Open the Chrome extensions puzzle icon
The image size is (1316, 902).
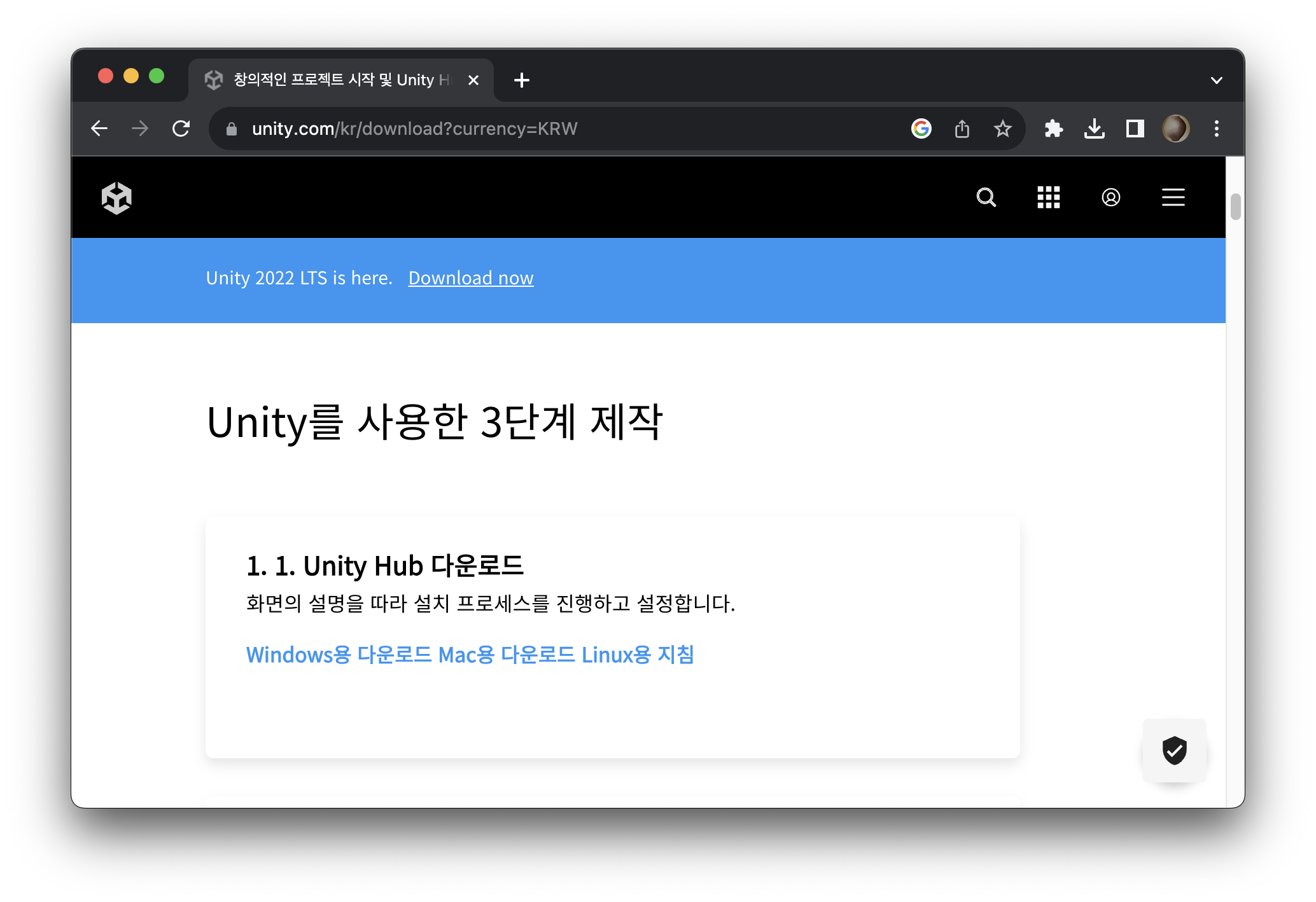pyautogui.click(x=1054, y=129)
